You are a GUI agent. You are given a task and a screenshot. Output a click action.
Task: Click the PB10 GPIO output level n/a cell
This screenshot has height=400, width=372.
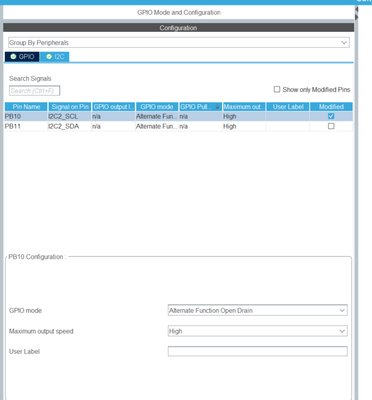pos(113,116)
